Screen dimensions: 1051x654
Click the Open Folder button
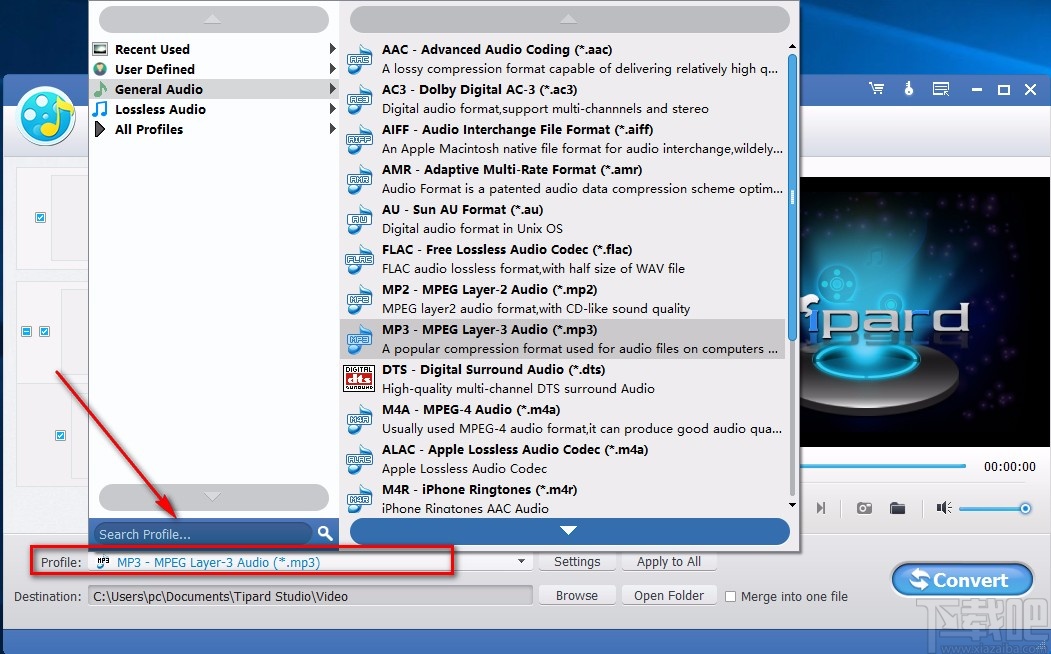(669, 596)
